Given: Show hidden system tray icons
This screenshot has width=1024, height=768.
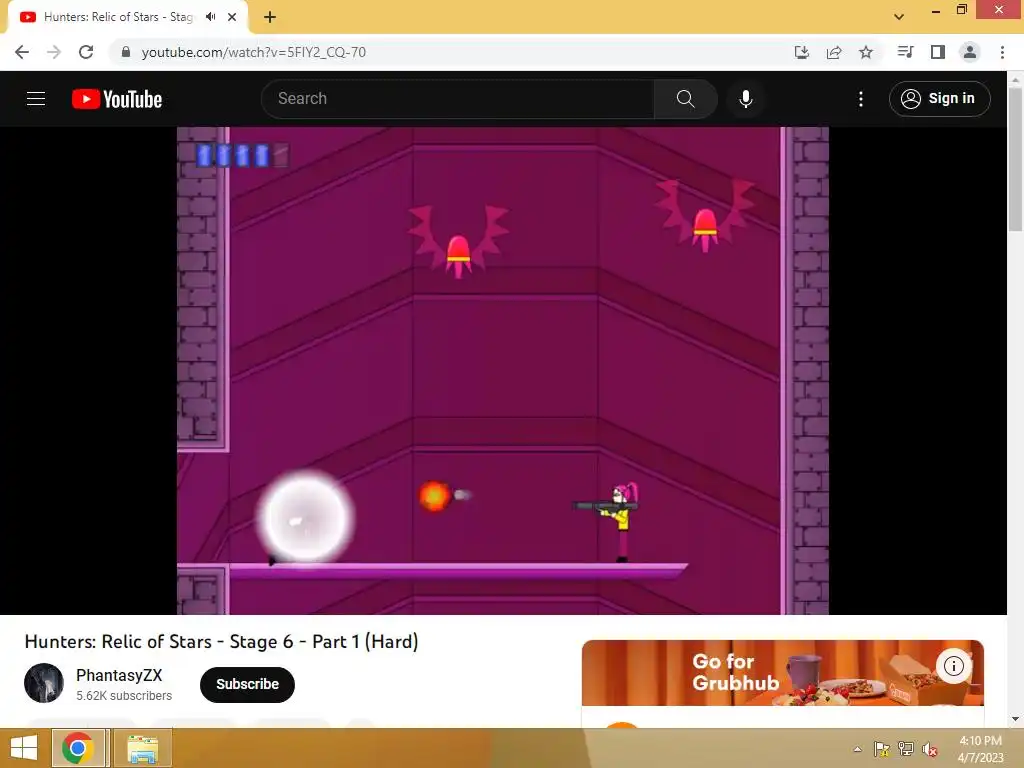Looking at the screenshot, I should click(857, 749).
